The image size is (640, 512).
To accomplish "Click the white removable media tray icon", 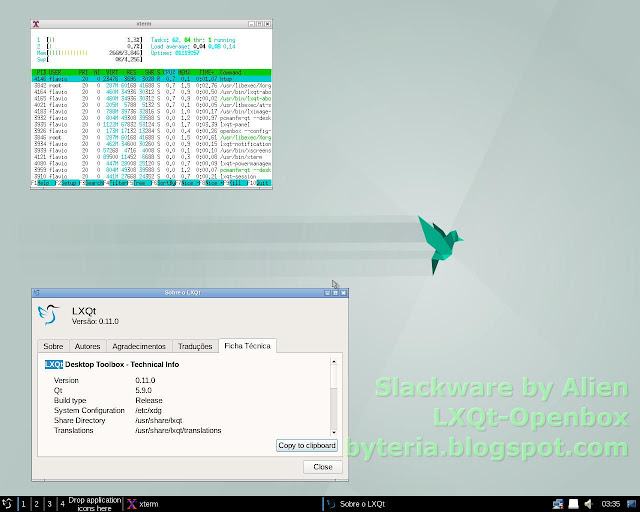I will point(573,504).
